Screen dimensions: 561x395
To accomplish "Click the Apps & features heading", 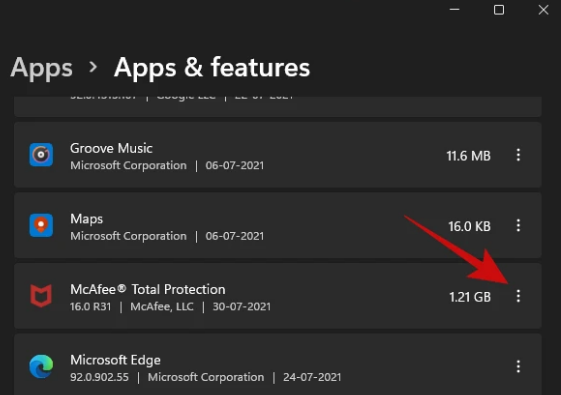I will click(212, 67).
